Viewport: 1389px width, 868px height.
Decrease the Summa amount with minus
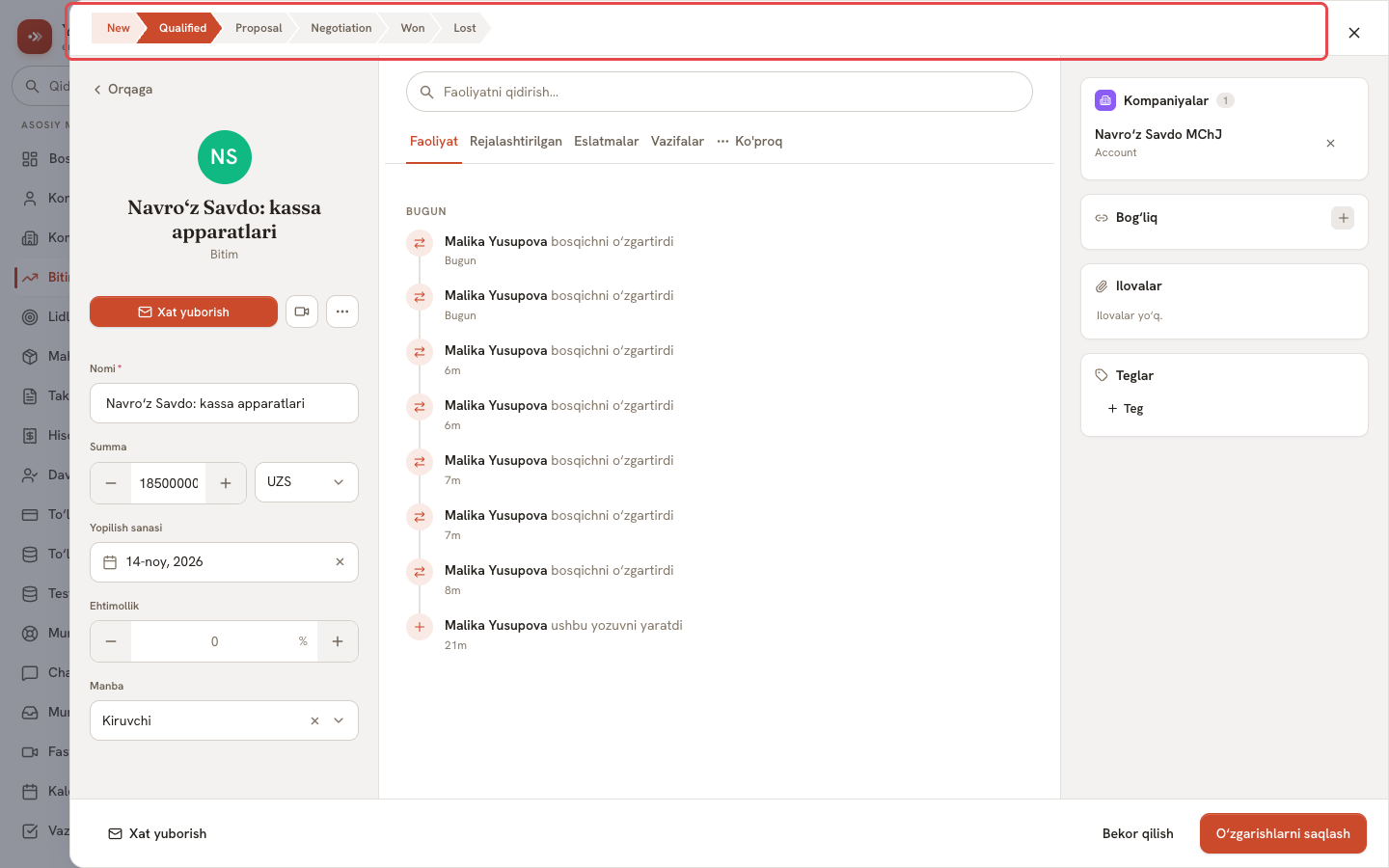(x=111, y=483)
